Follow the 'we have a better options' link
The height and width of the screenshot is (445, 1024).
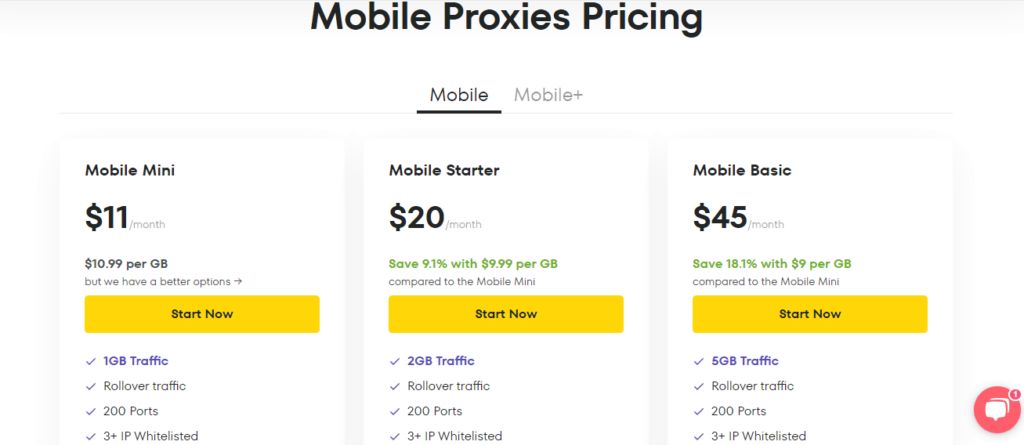163,282
